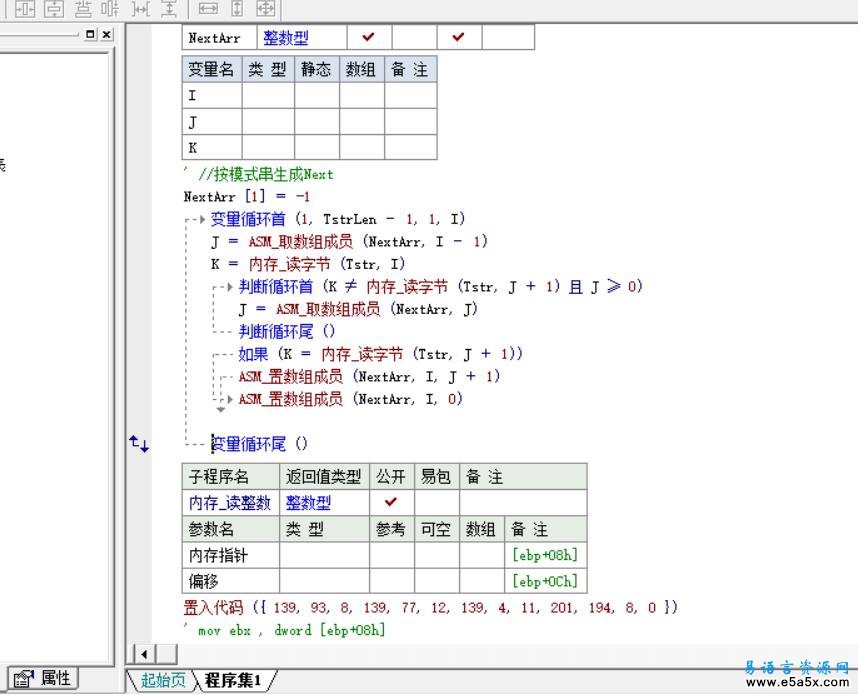858x695 pixels.
Task: Click the up-down jump arrows in the gutter
Action: pos(139,443)
